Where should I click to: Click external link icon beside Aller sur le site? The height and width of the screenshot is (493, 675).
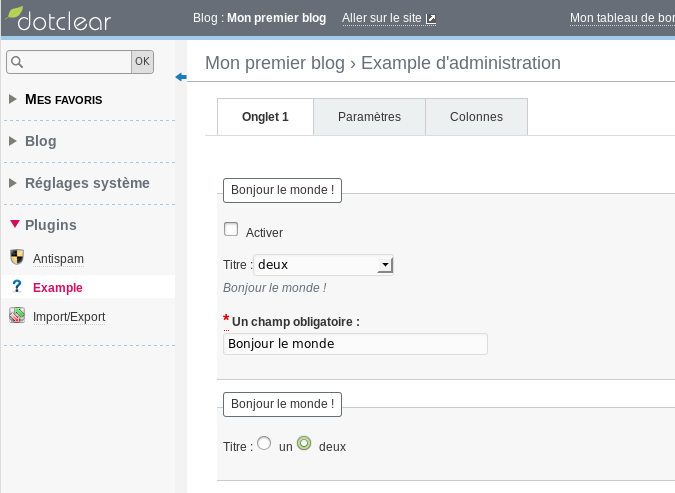coord(431,19)
